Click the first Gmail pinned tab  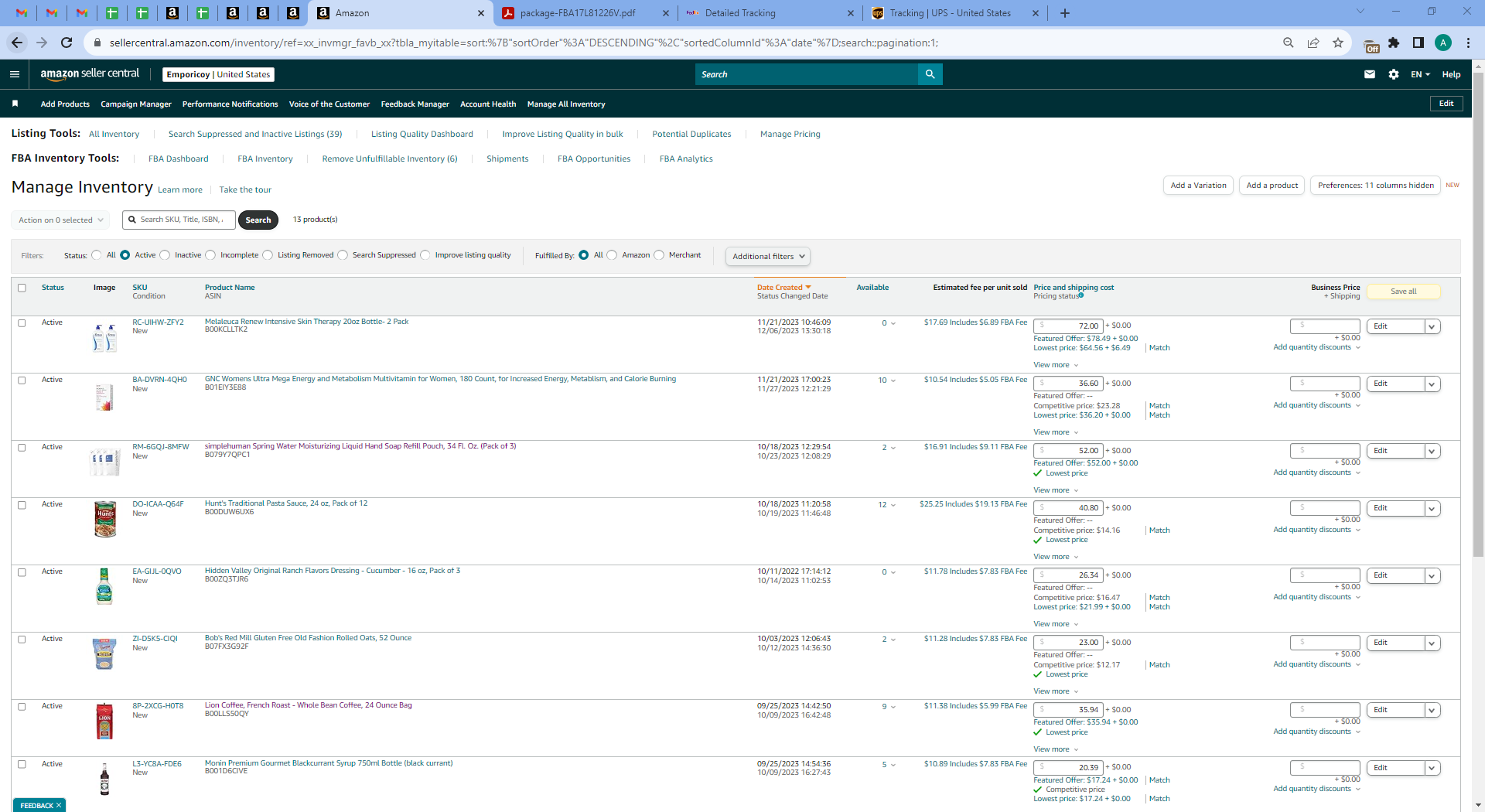[22, 13]
